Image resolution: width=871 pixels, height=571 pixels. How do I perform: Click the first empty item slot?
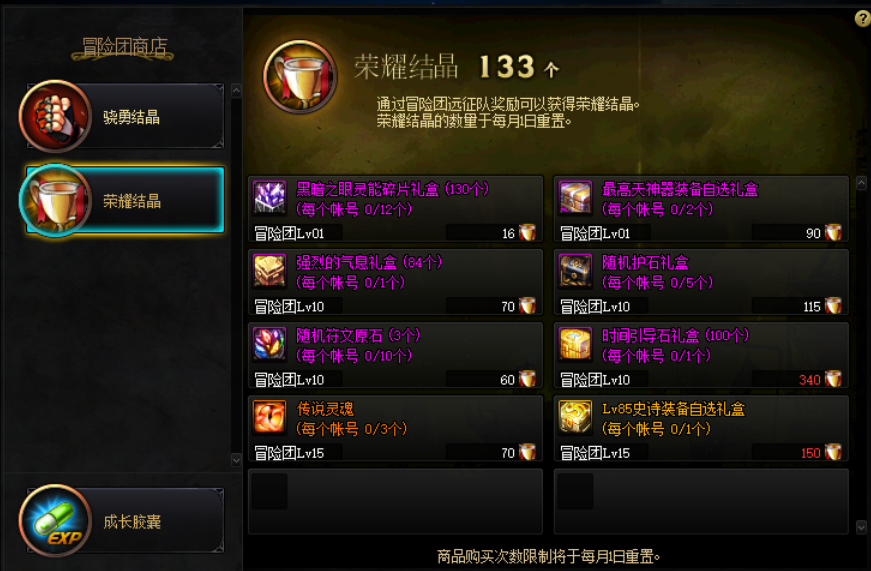coord(396,502)
